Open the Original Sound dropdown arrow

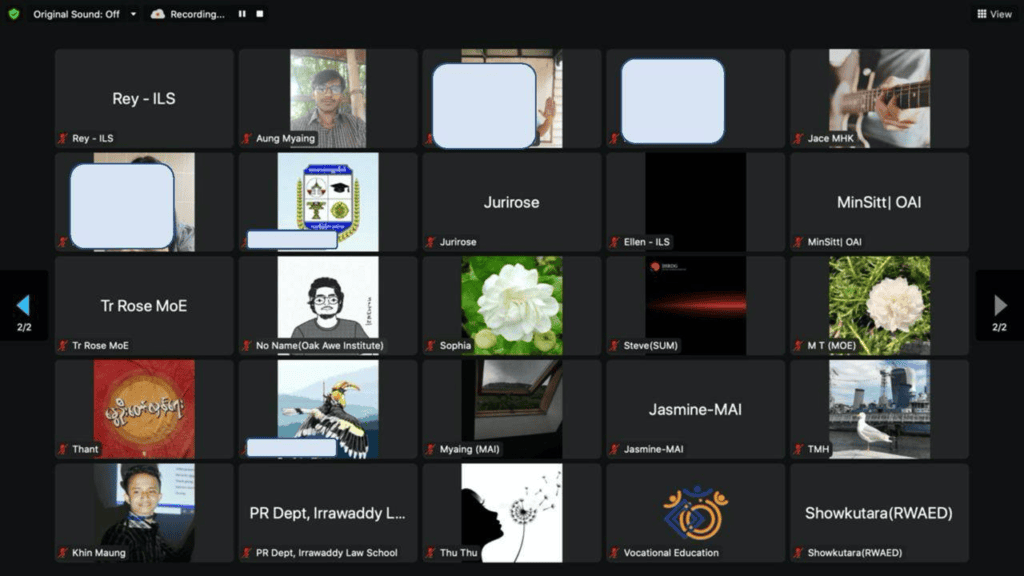(x=133, y=14)
